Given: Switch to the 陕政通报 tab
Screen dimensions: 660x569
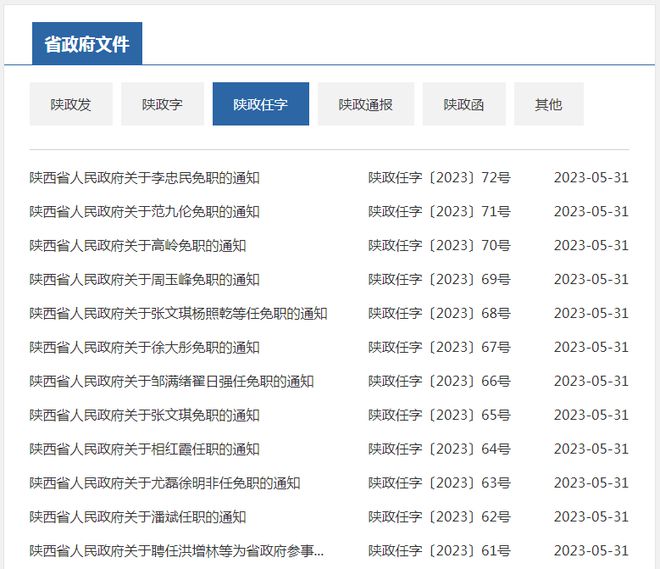Looking at the screenshot, I should pyautogui.click(x=366, y=104).
